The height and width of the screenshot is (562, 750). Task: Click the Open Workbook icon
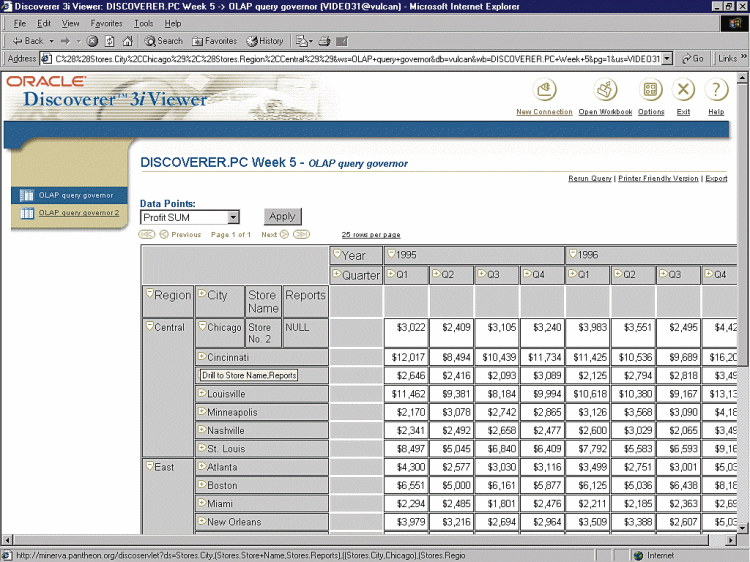click(605, 90)
